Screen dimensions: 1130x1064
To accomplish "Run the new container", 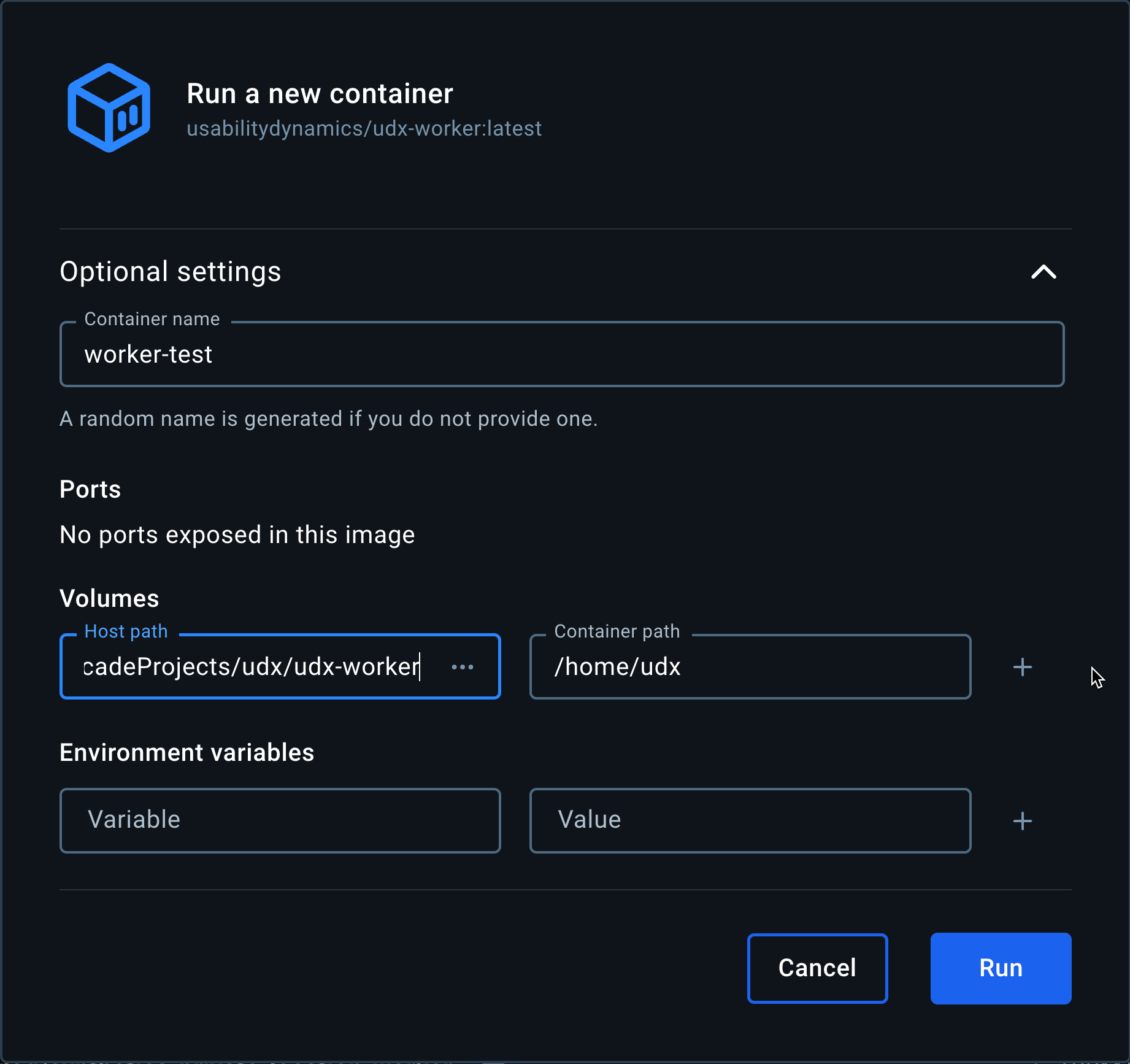I will pyautogui.click(x=1001, y=968).
